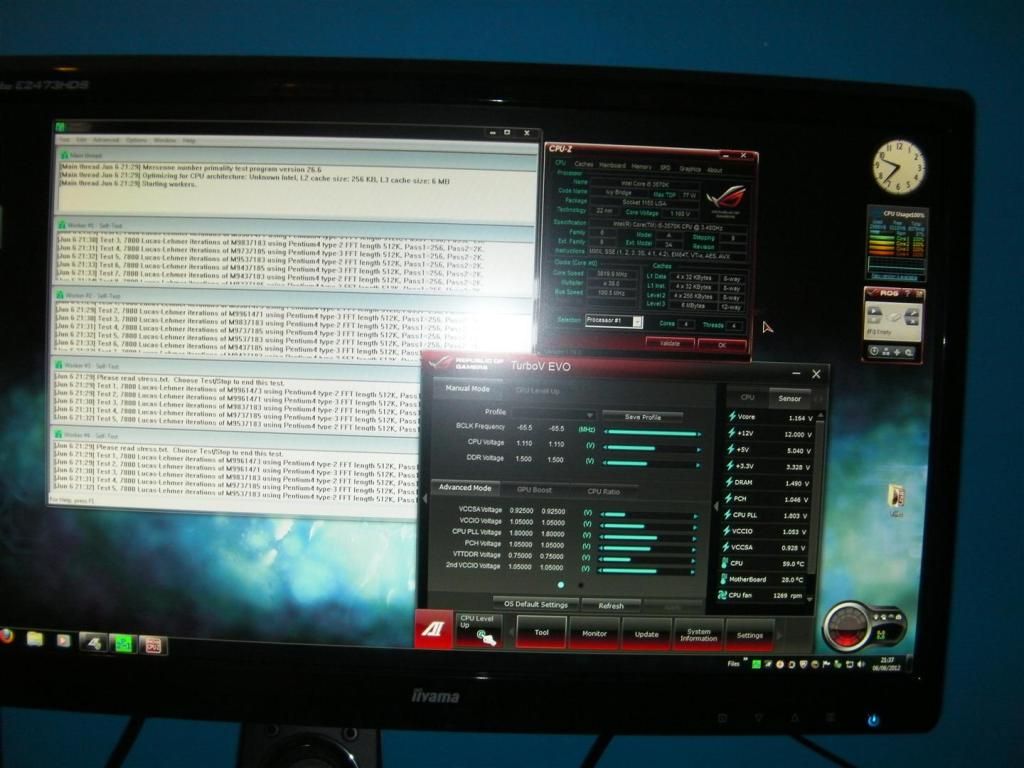This screenshot has height=768, width=1024.
Task: Switch to the Manual Mode tab
Action: click(x=467, y=389)
